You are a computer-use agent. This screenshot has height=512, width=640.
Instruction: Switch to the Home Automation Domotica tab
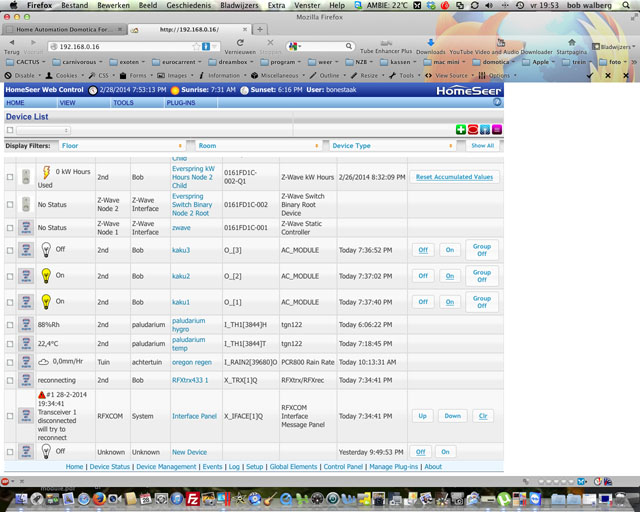pos(63,29)
